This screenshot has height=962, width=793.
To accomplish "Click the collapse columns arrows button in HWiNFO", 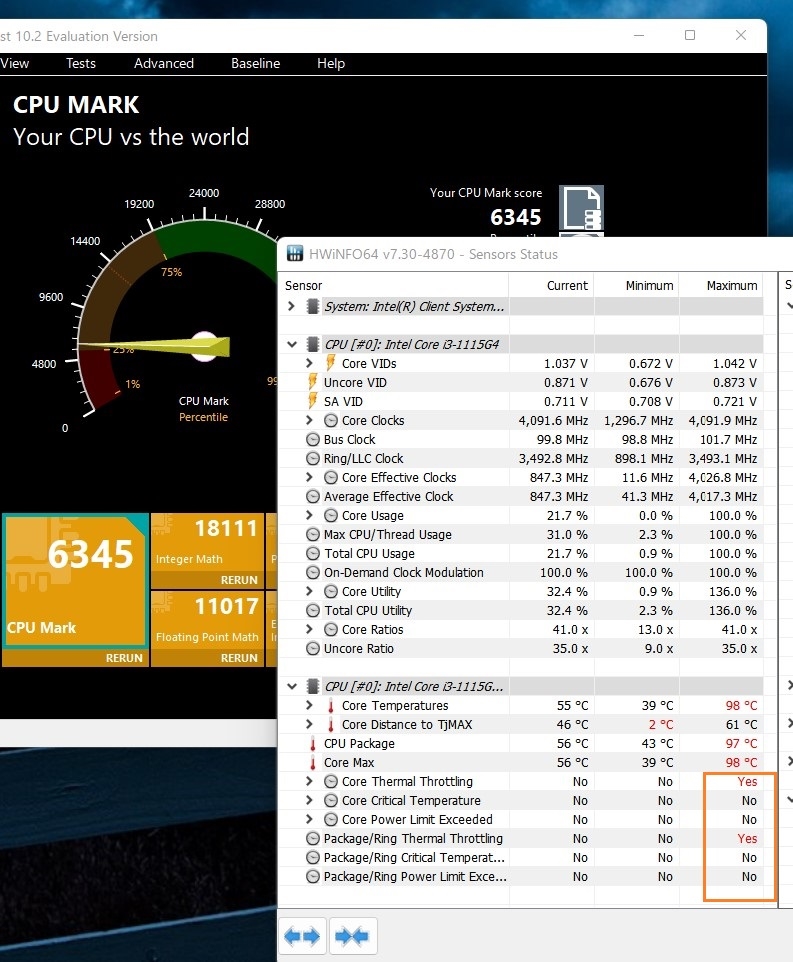I will click(x=353, y=936).
